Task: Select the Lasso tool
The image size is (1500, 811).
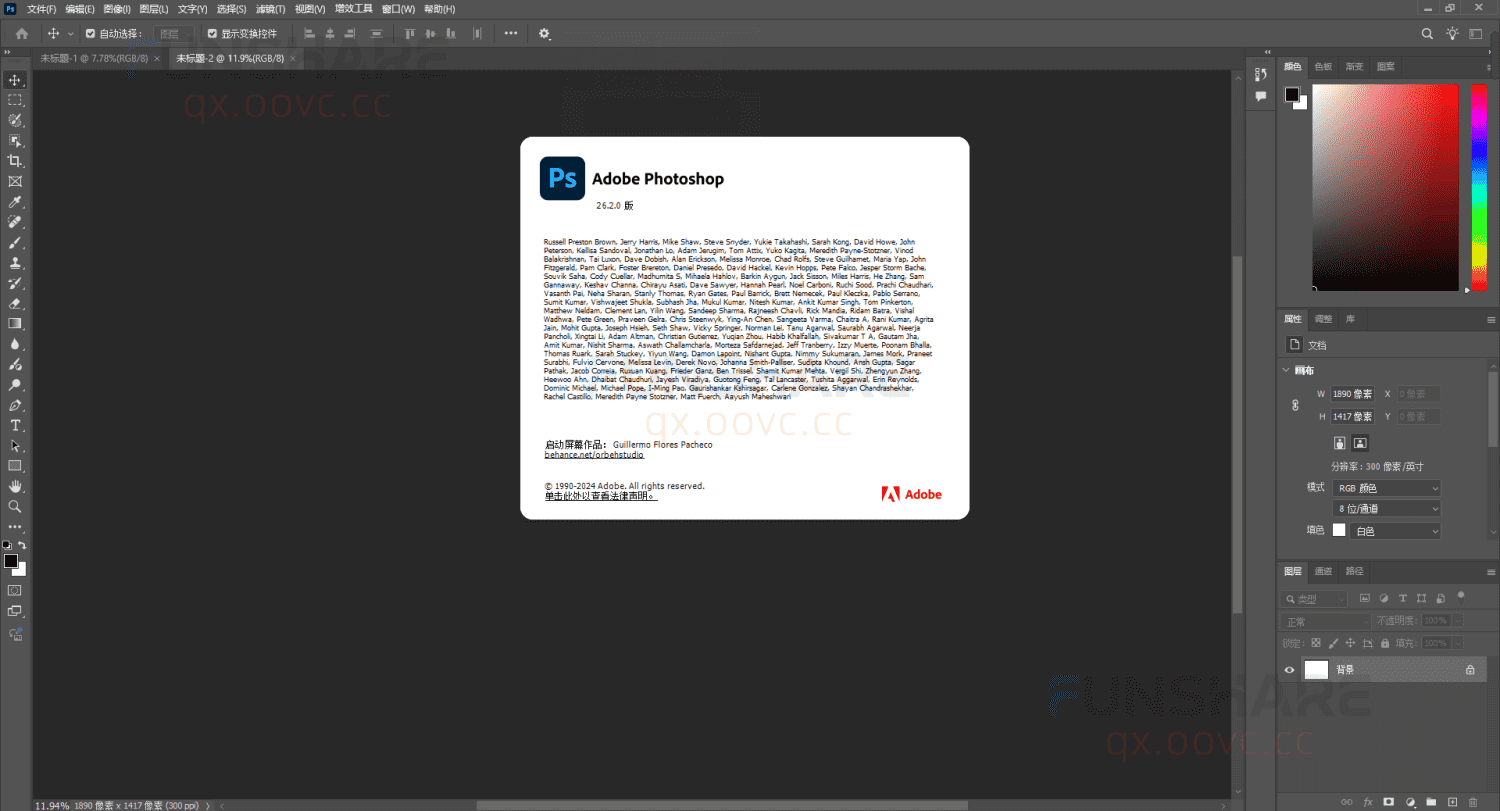Action: tap(15, 120)
